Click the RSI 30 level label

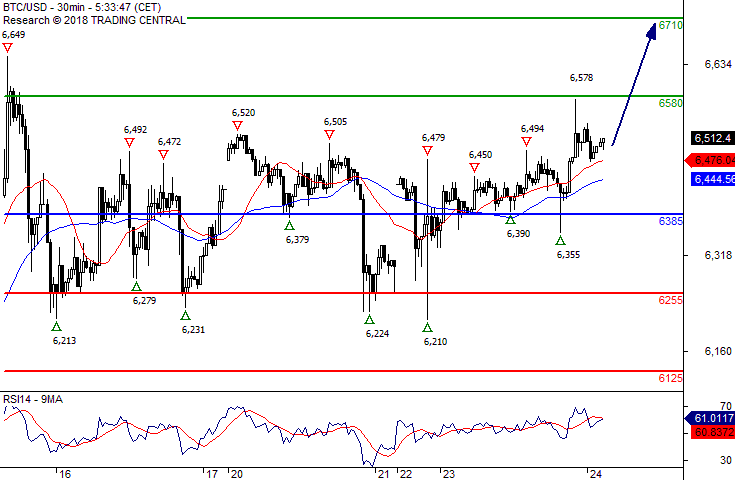[x=727, y=460]
